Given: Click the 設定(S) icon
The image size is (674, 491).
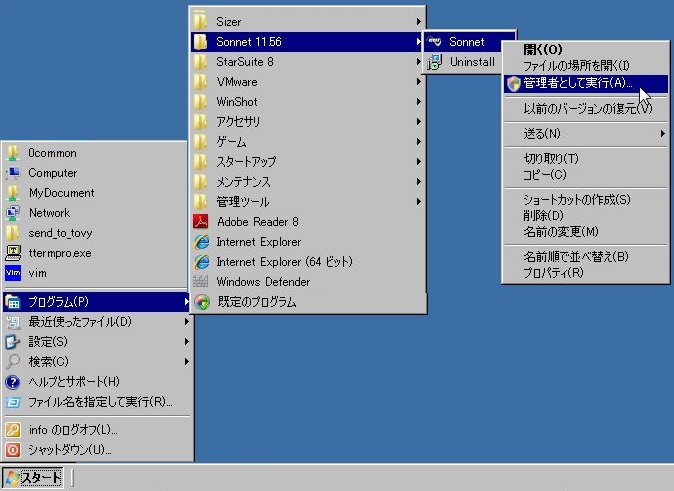Looking at the screenshot, I should click(13, 342).
